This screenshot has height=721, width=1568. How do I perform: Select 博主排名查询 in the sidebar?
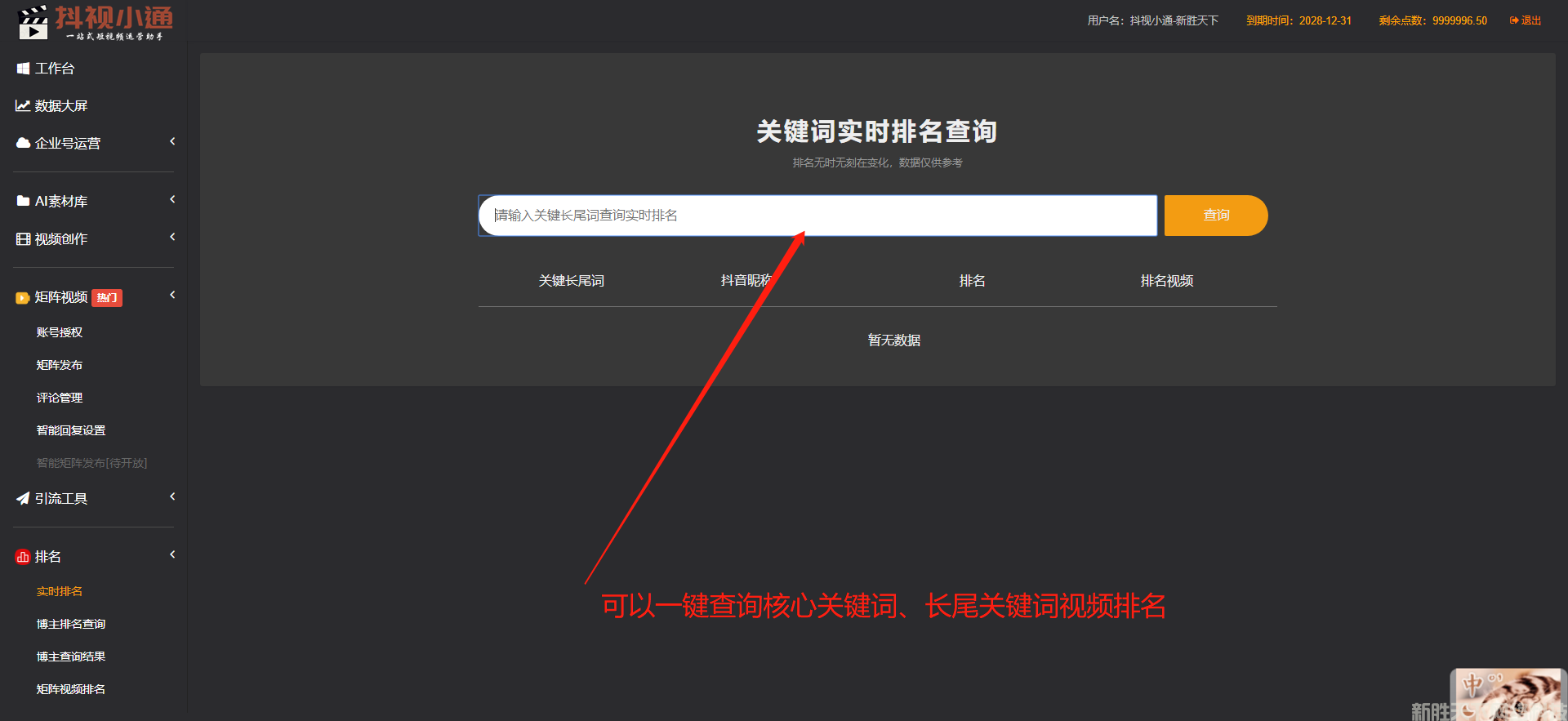71,624
